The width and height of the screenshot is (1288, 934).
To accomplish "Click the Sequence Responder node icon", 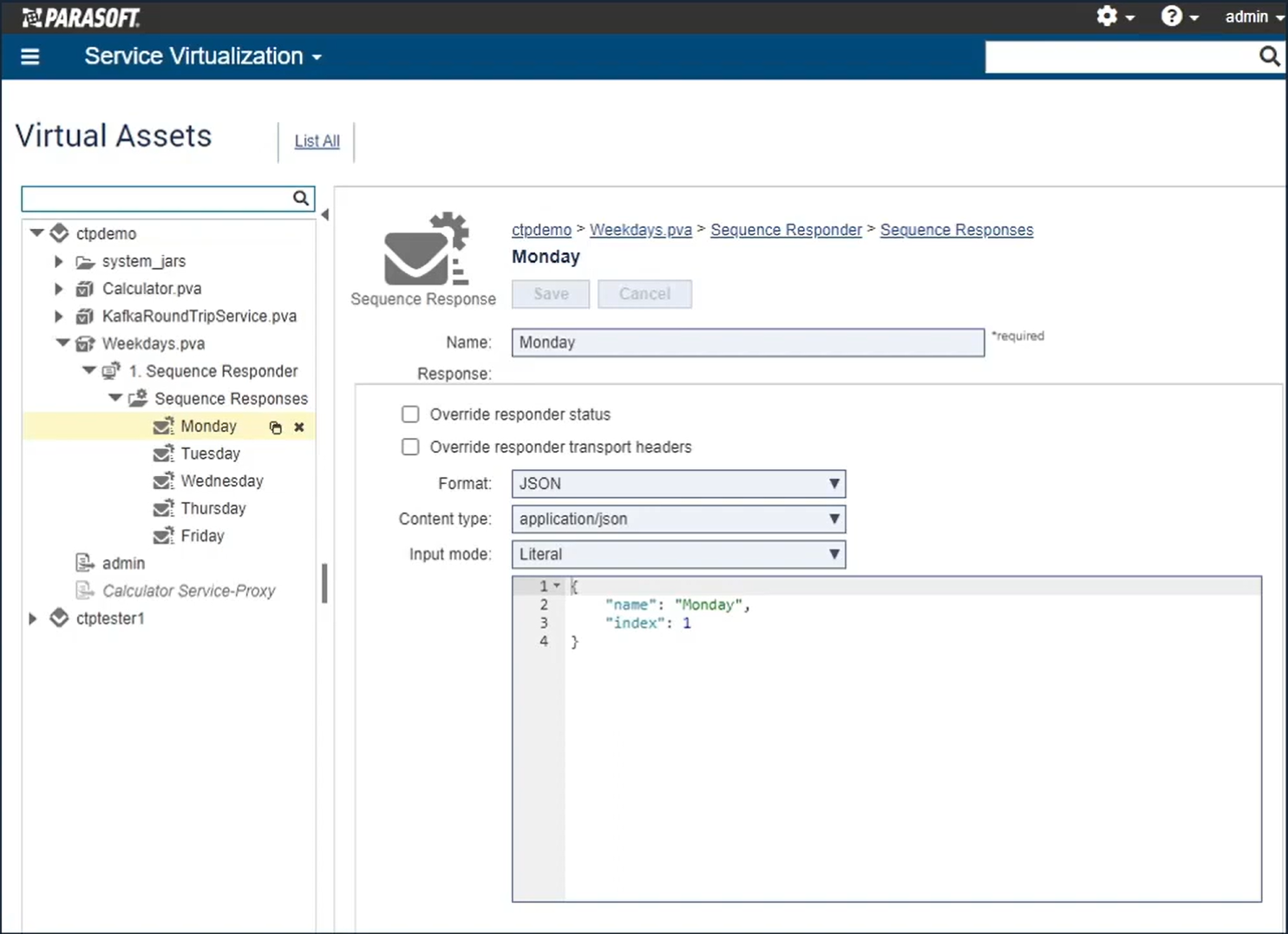I will click(111, 371).
